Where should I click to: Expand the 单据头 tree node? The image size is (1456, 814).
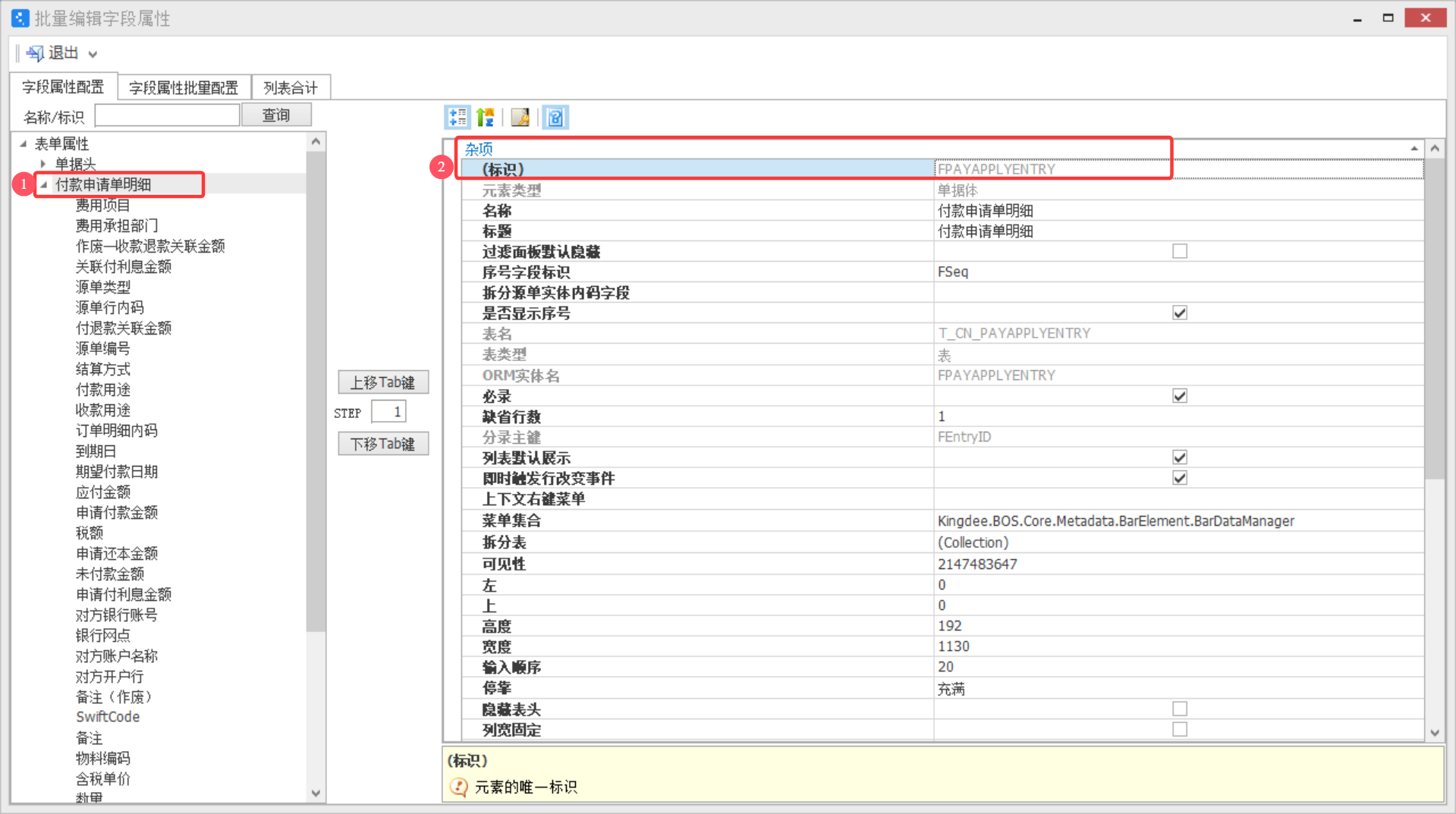coord(43,164)
